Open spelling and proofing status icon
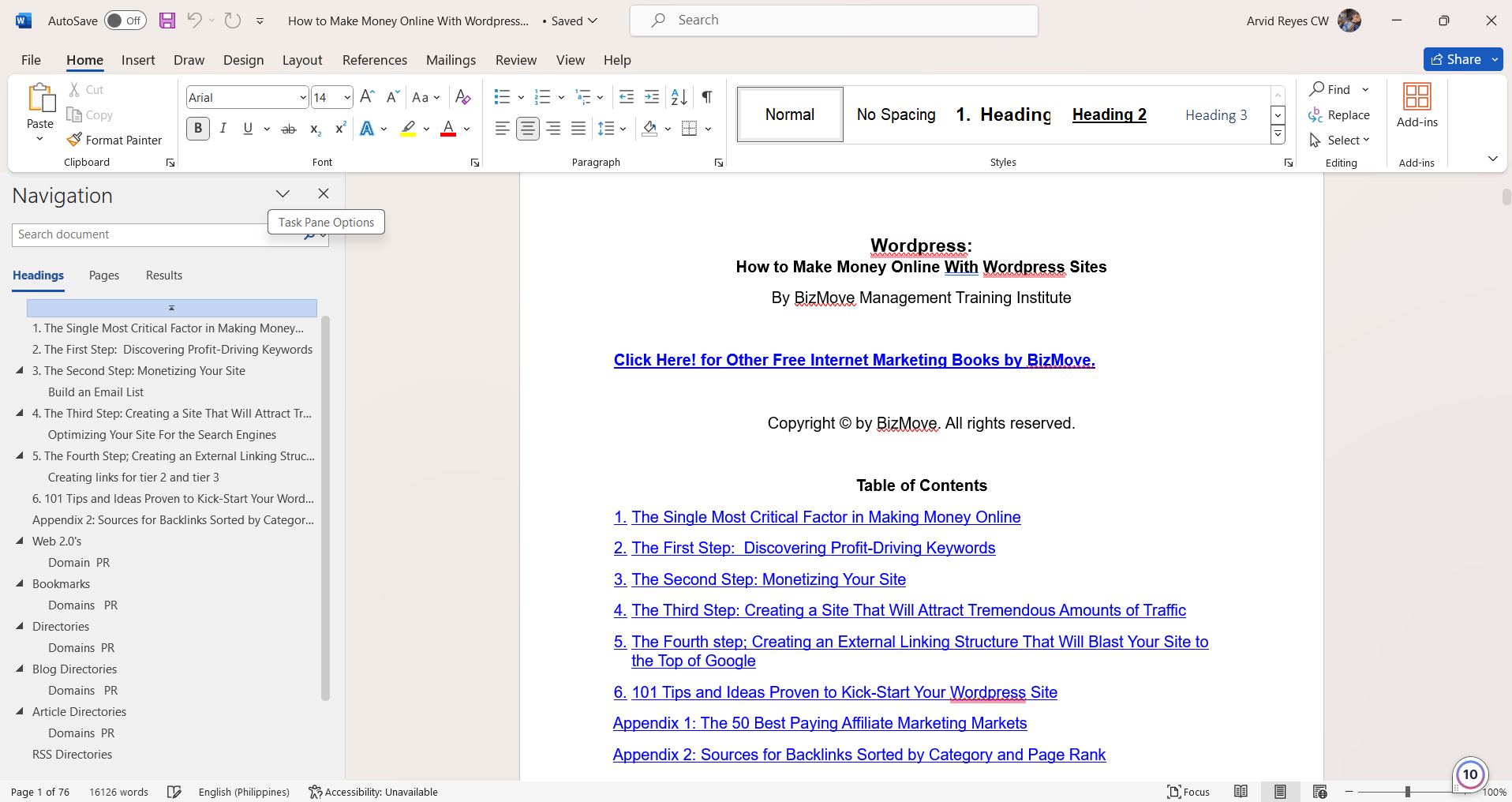This screenshot has height=802, width=1512. point(174,792)
